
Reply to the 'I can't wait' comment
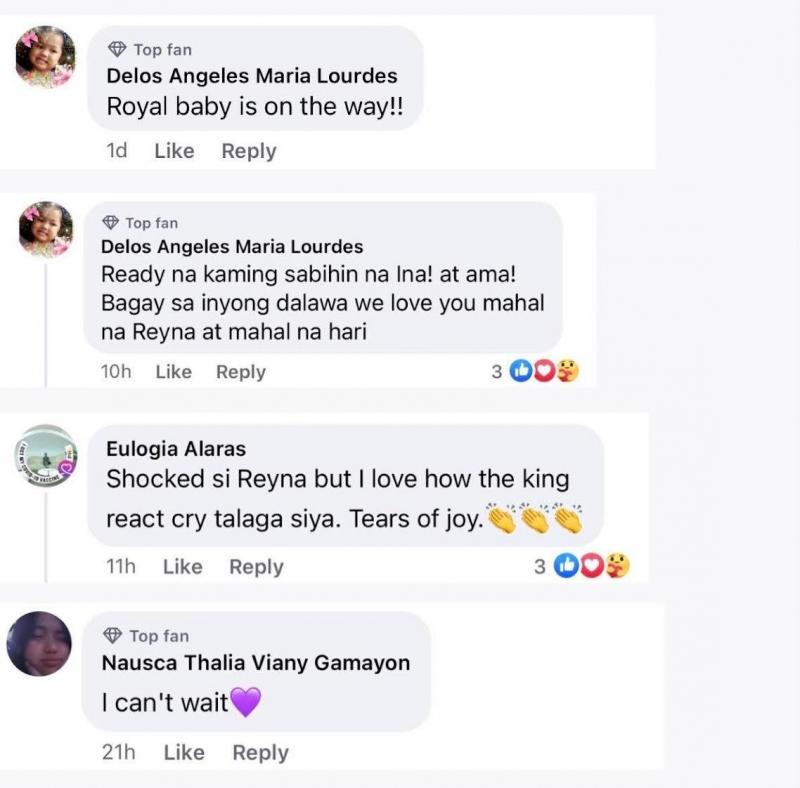point(260,753)
